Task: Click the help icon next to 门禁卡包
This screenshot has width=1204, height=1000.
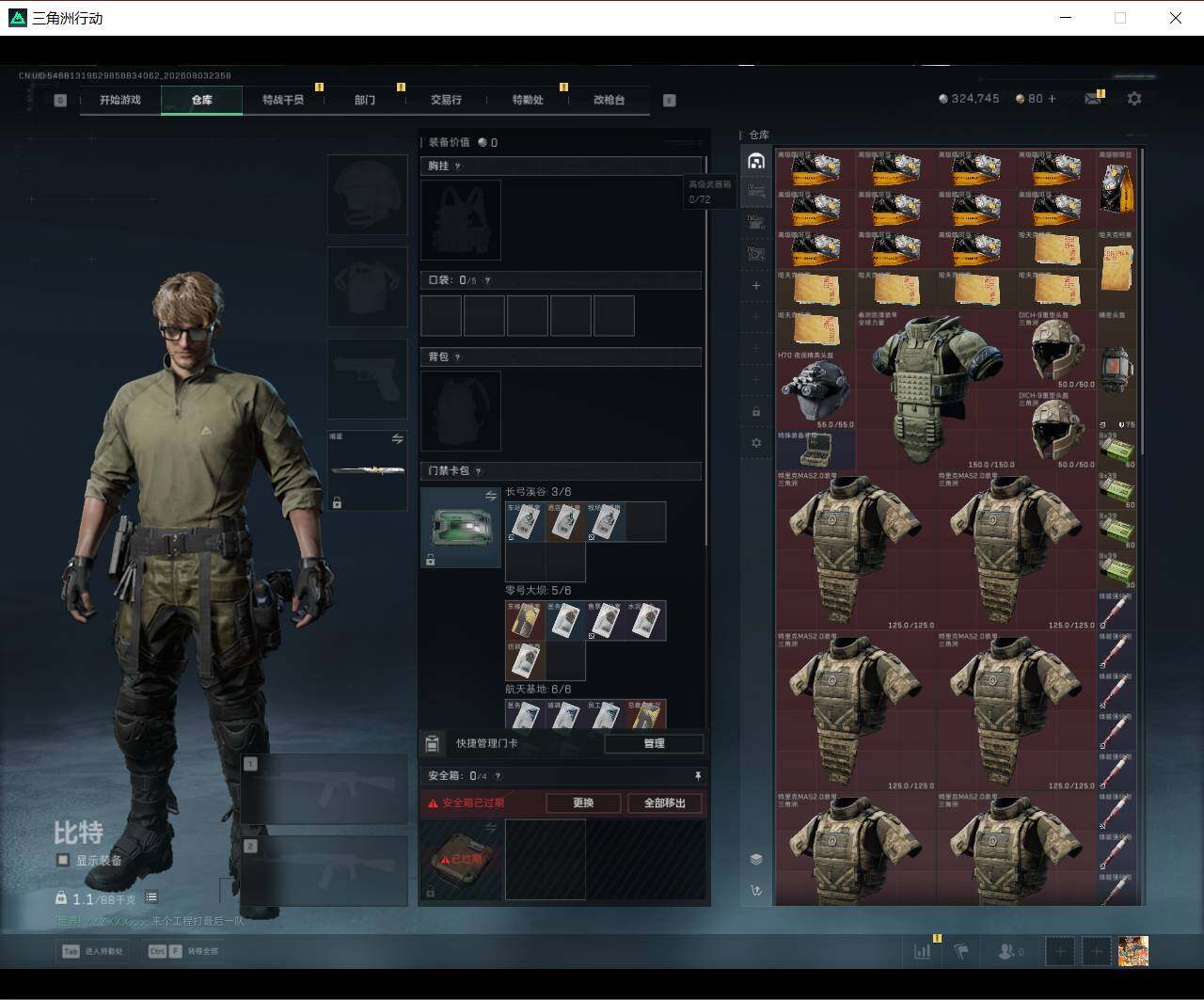Action: pyautogui.click(x=478, y=471)
